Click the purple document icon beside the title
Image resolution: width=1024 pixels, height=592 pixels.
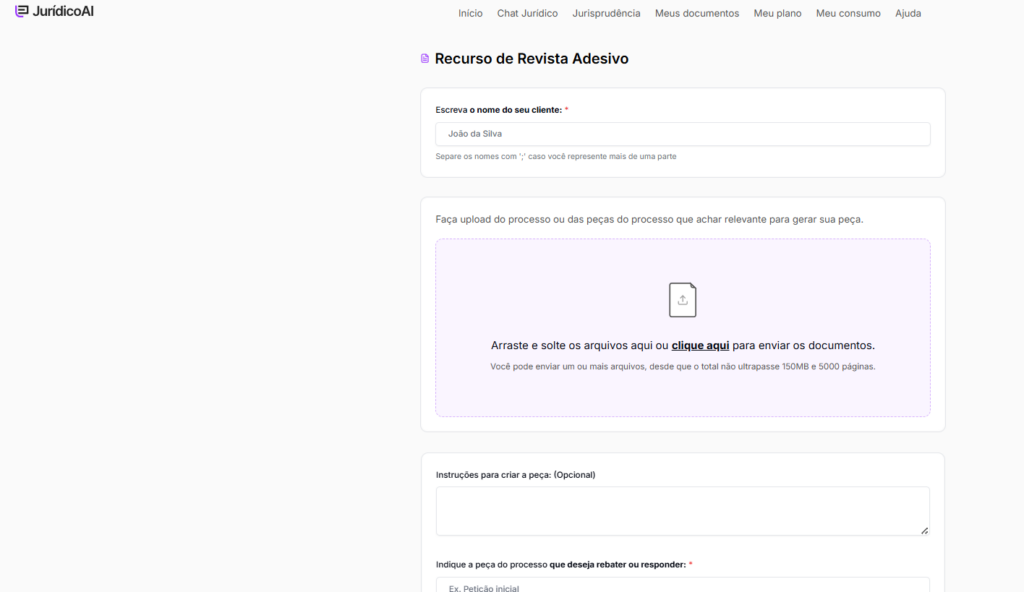click(425, 58)
